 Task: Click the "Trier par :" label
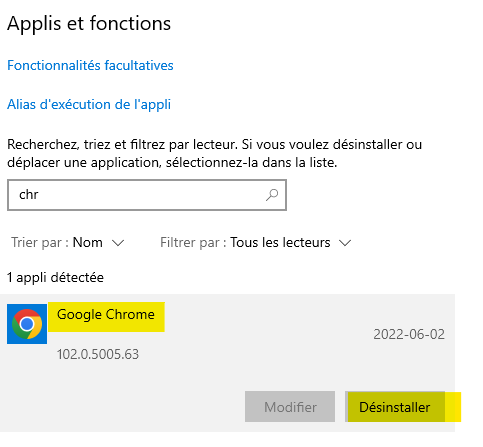[40, 243]
